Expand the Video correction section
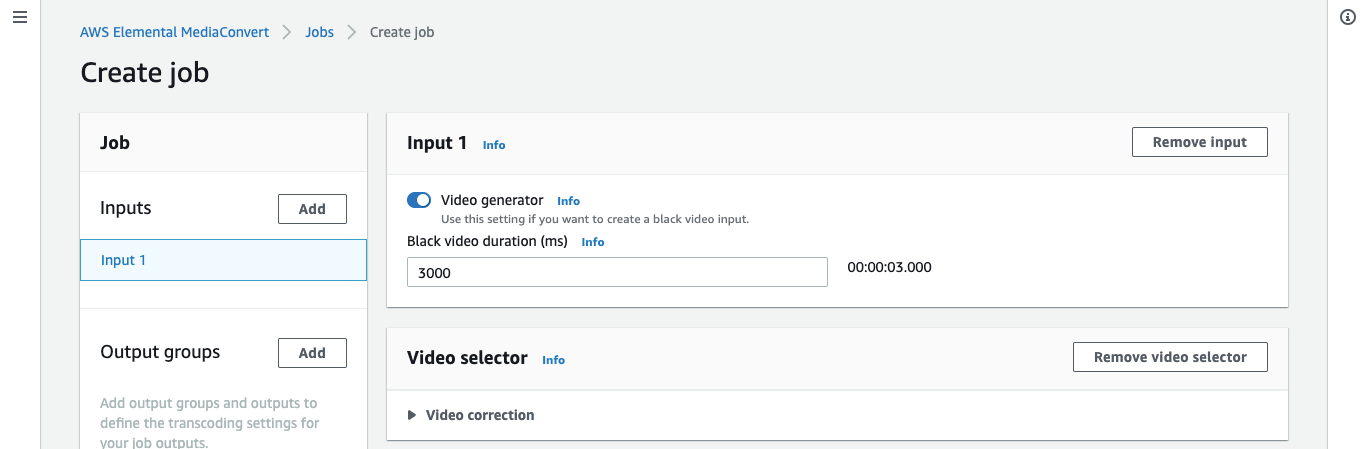Screen dimensions: 1368x449 (471, 415)
